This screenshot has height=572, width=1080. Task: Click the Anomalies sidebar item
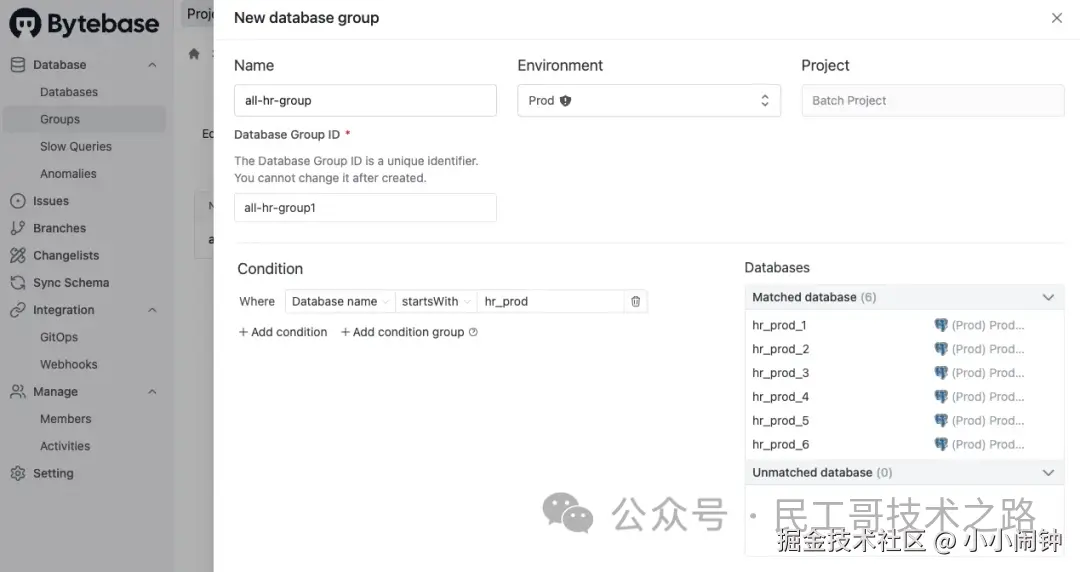pos(68,174)
